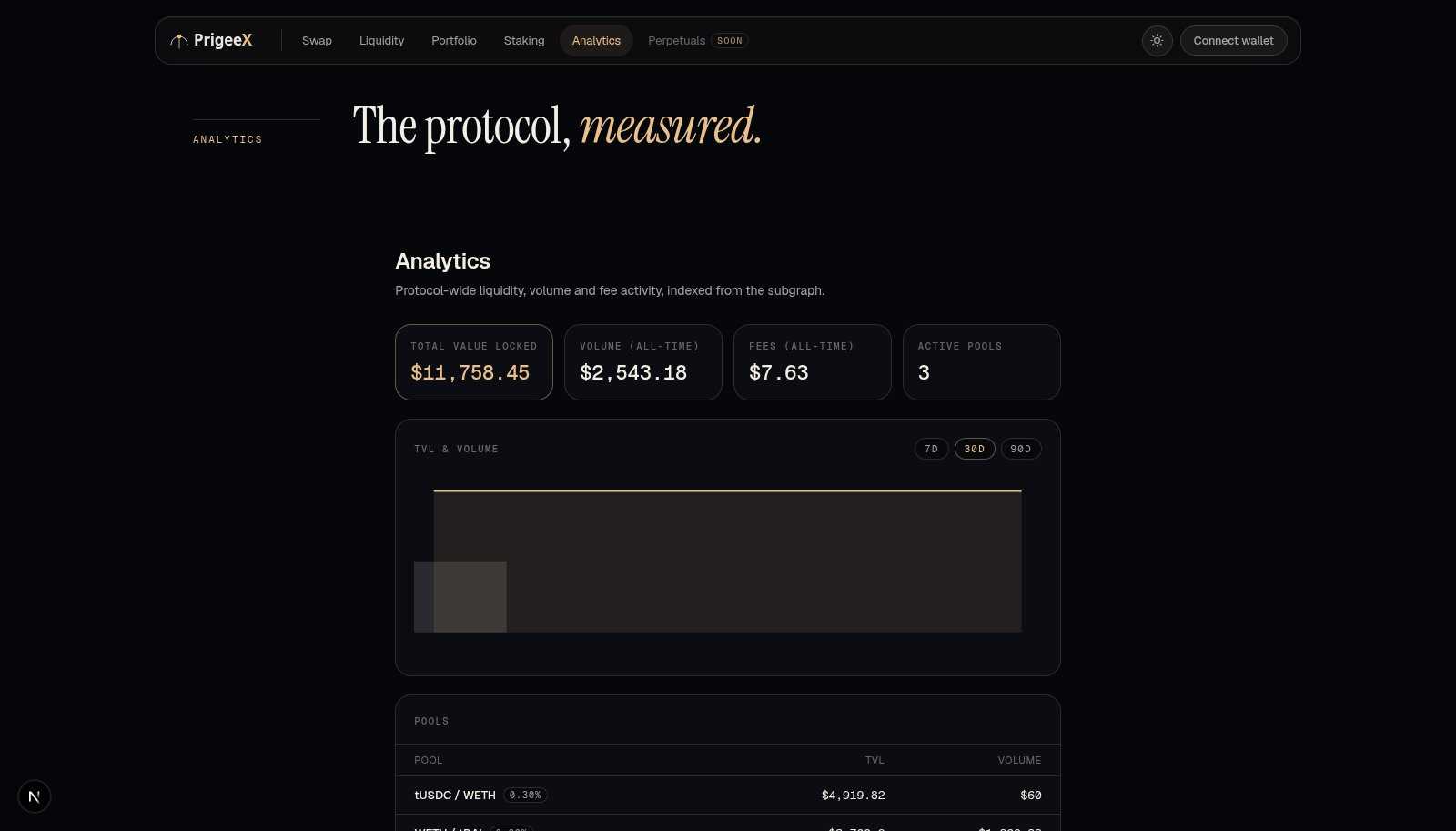Click the Connect wallet button
This screenshot has width=1456, height=831.
[x=1233, y=41]
